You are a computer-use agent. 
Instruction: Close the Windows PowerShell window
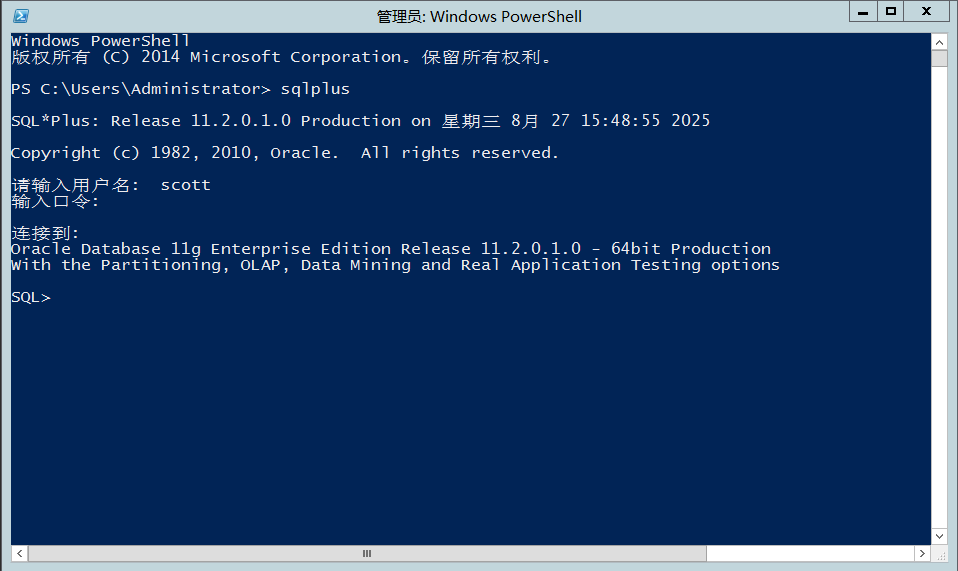coord(926,12)
